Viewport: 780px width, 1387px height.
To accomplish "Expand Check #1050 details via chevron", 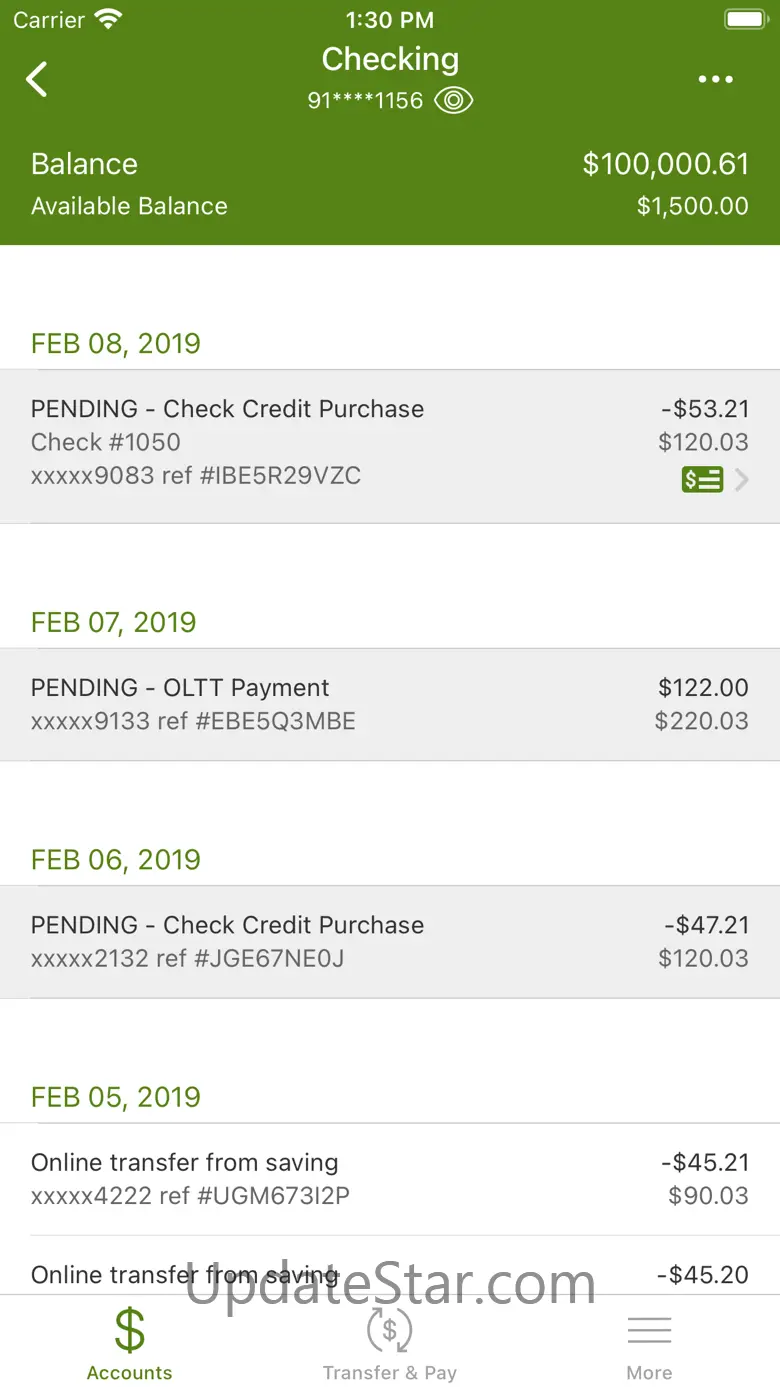I will tap(742, 480).
